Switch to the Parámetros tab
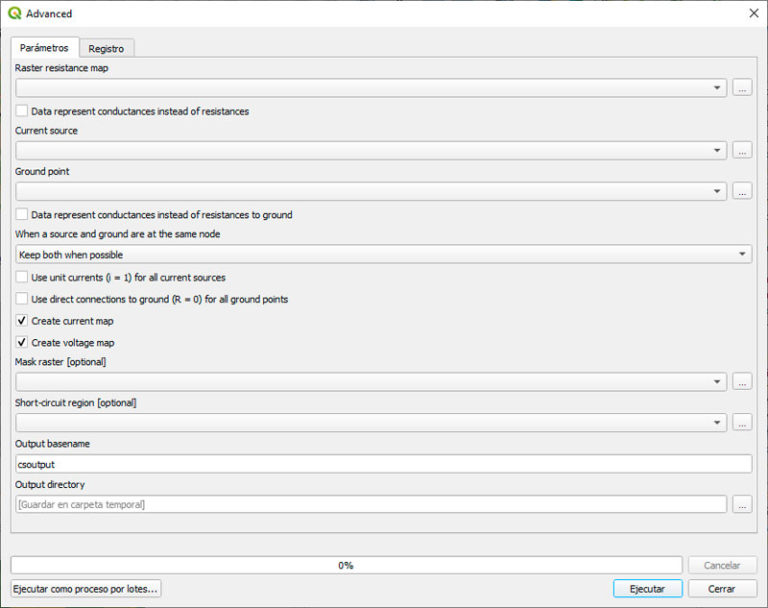The width and height of the screenshot is (768, 608). coord(44,48)
